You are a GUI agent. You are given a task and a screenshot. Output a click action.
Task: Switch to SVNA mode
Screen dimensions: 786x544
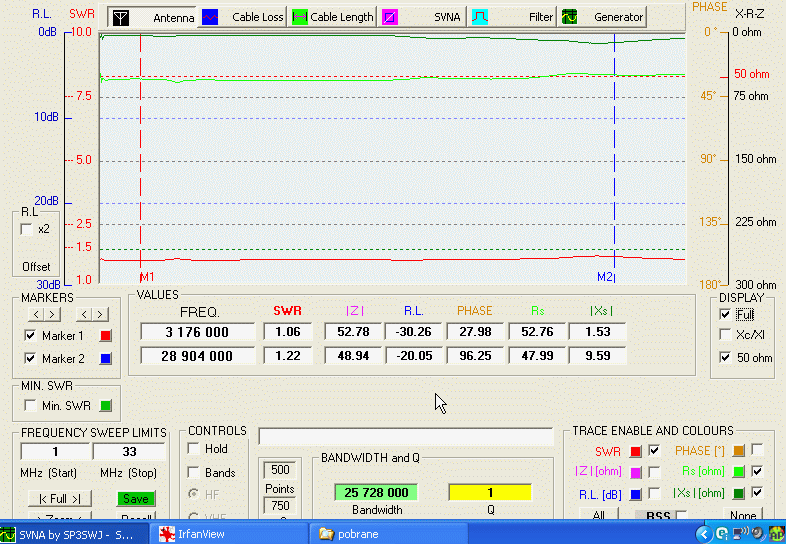418,17
